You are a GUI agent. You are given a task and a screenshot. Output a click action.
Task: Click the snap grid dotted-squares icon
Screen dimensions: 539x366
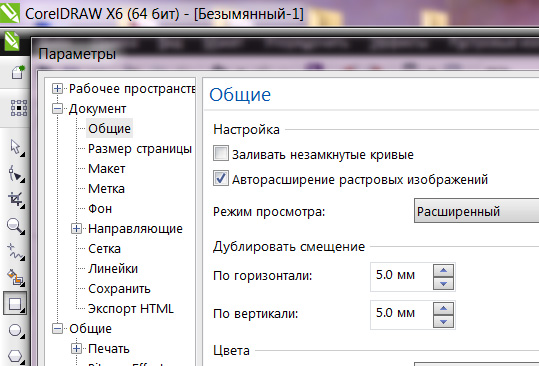pyautogui.click(x=19, y=108)
